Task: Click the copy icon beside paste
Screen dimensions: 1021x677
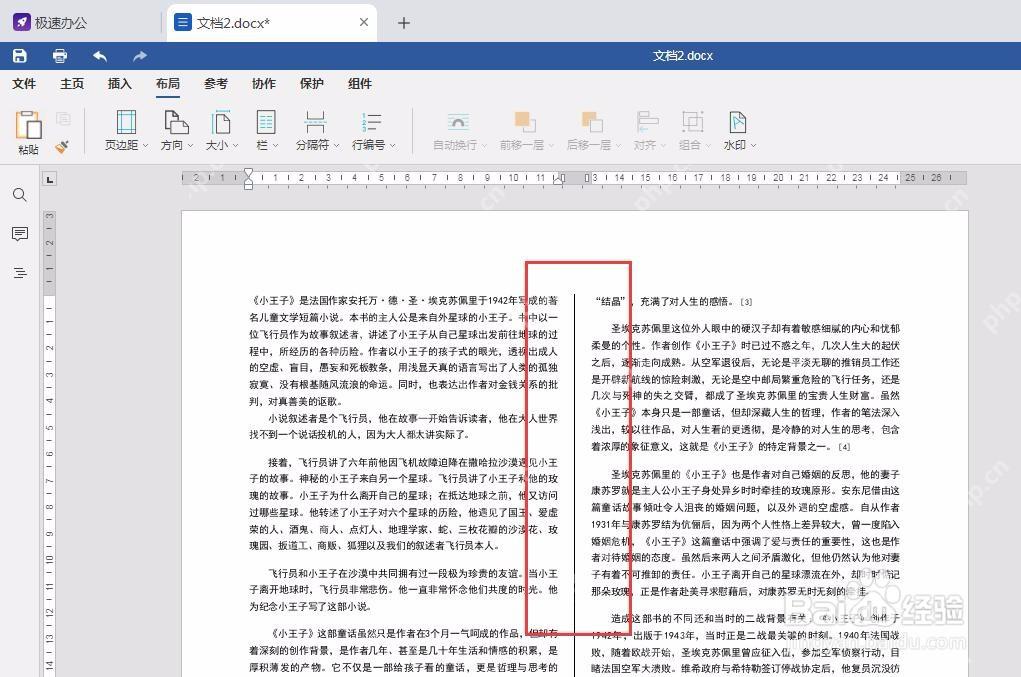Action: [x=63, y=118]
